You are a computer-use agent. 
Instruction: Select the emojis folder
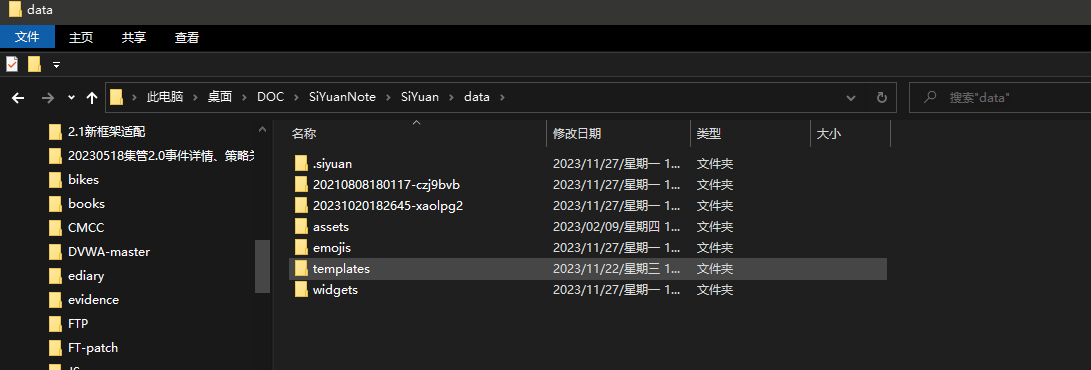[588, 248]
